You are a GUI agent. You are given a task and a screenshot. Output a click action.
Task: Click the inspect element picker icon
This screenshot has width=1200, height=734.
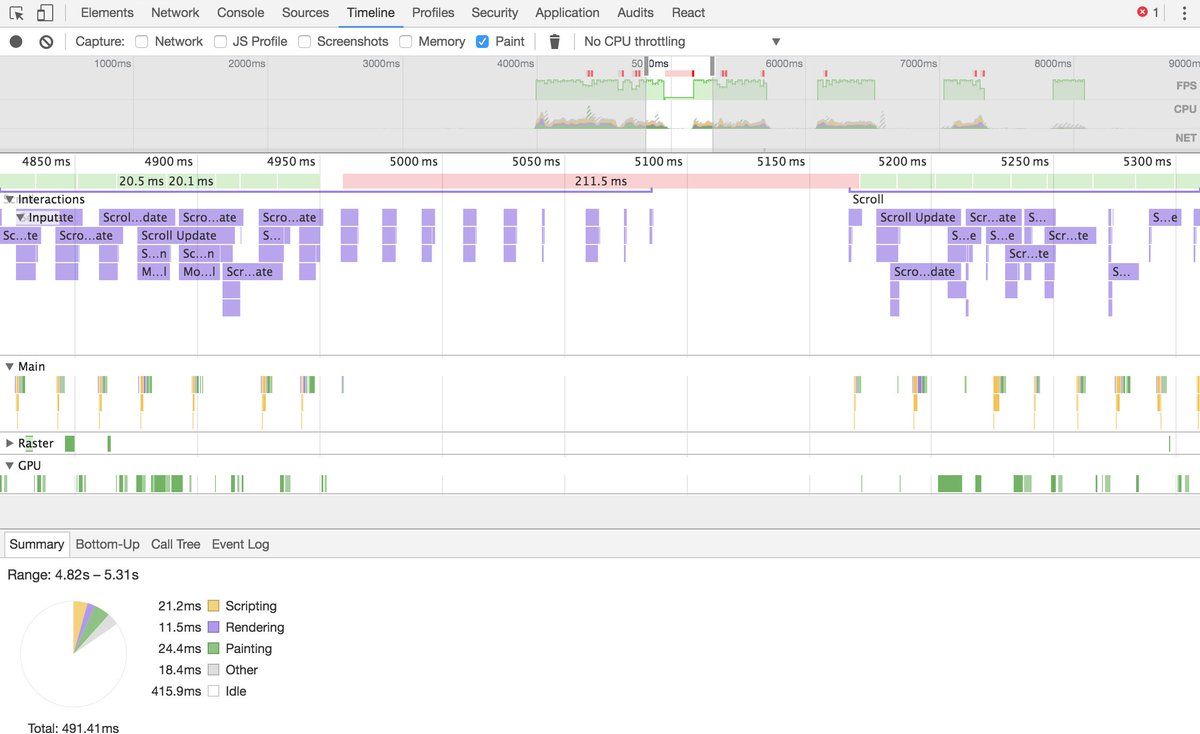coord(17,13)
